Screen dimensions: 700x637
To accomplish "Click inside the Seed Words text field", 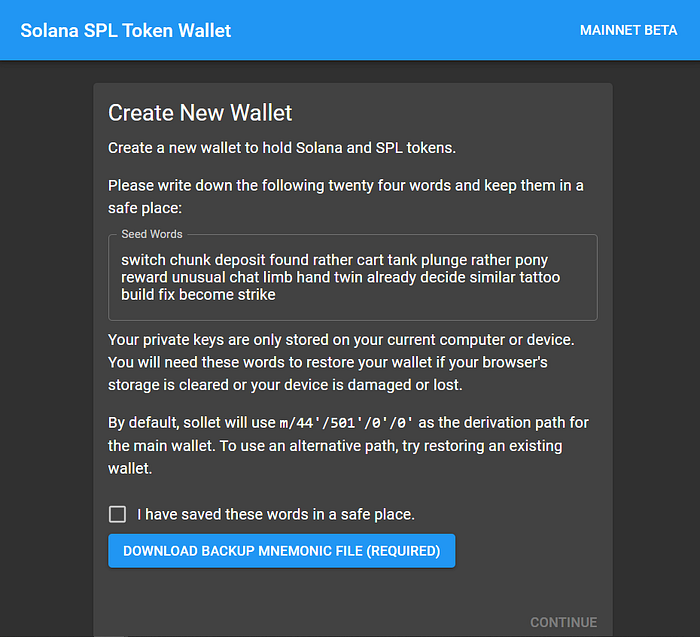I will 353,277.
